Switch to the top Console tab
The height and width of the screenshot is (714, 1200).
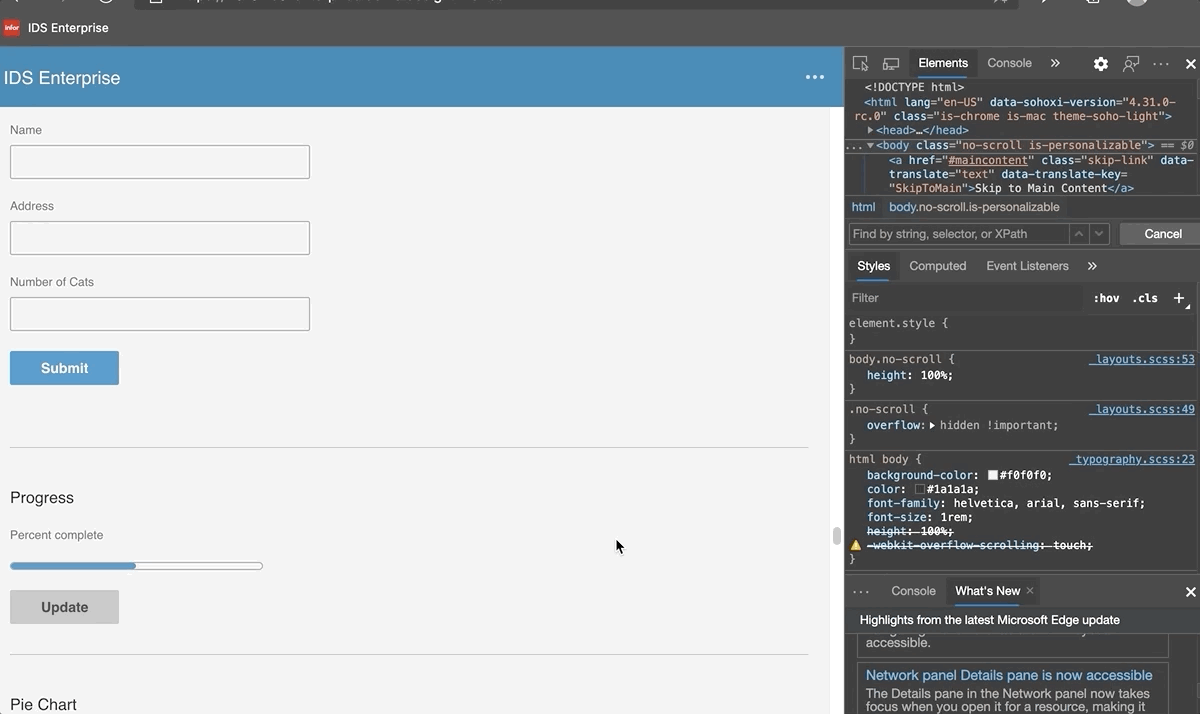click(x=1009, y=63)
